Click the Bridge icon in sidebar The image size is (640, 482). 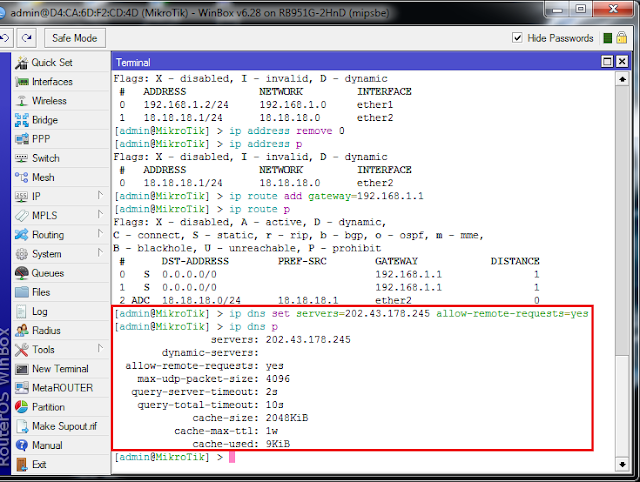click(x=21, y=120)
